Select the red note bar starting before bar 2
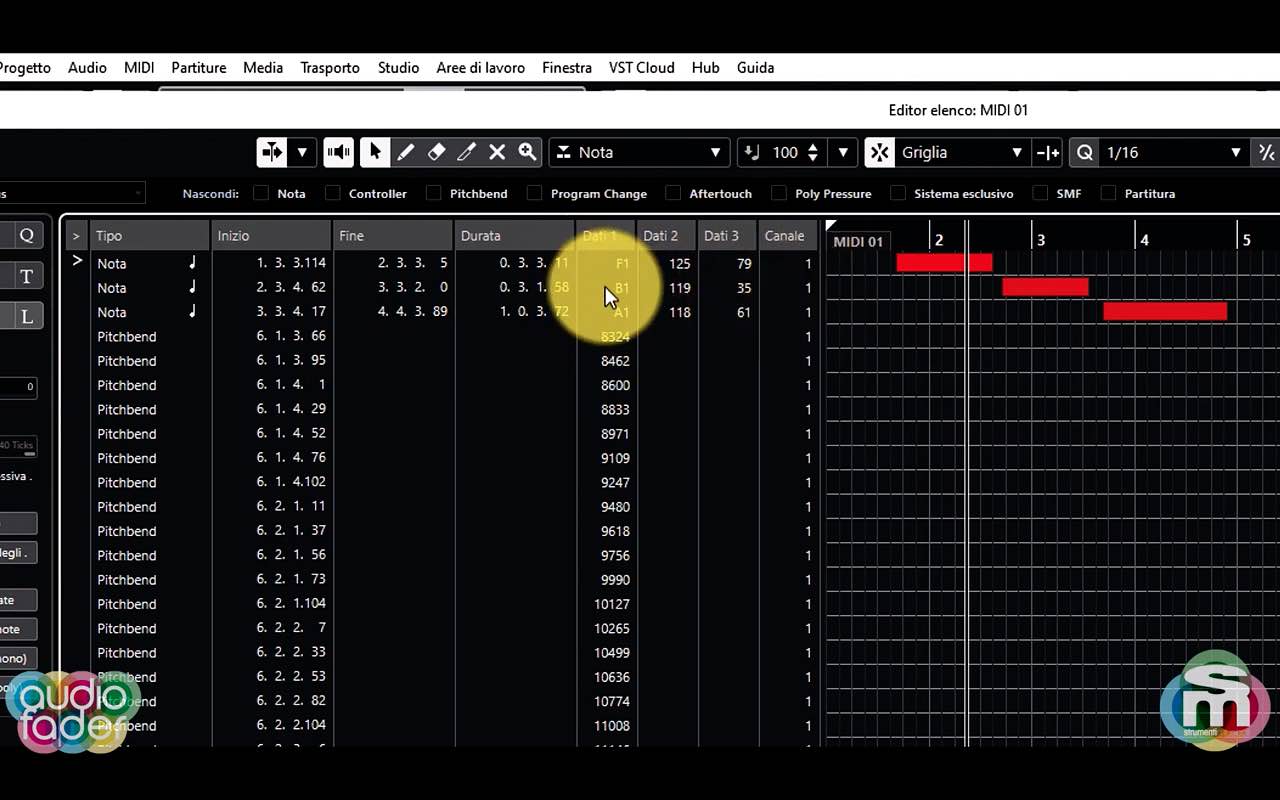Viewport: 1280px width, 800px height. tap(944, 263)
